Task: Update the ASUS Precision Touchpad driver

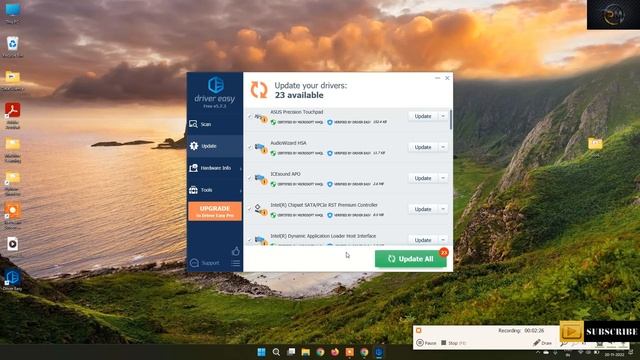Action: point(423,116)
